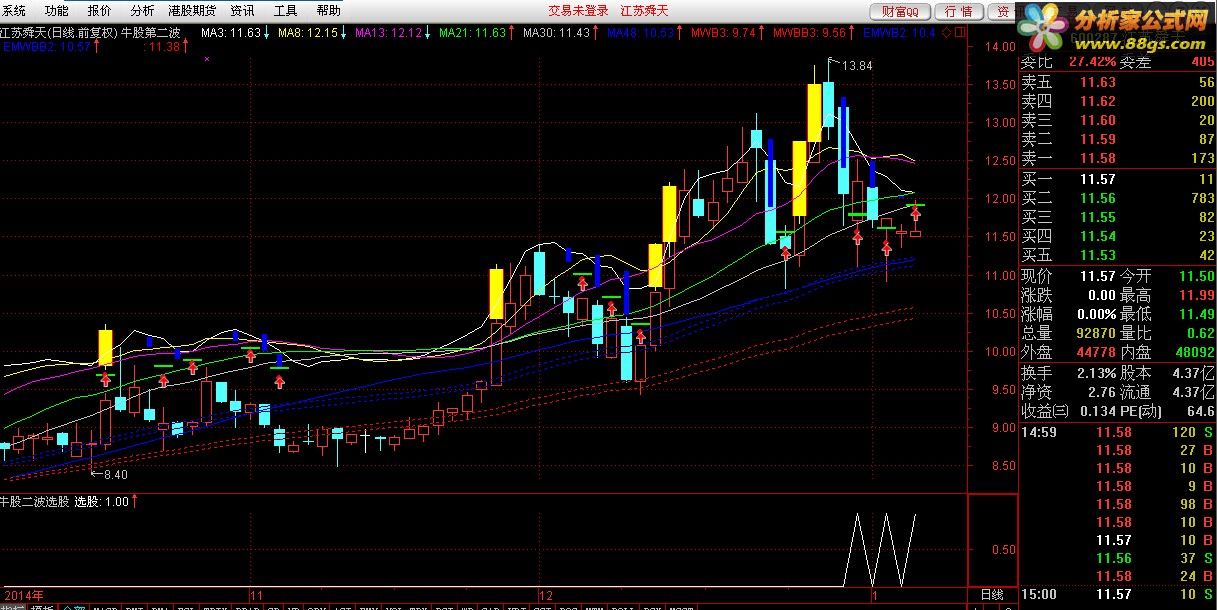Click the 0.50 sub-chart axis label
1217x610 pixels.
pyautogui.click(x=1003, y=549)
